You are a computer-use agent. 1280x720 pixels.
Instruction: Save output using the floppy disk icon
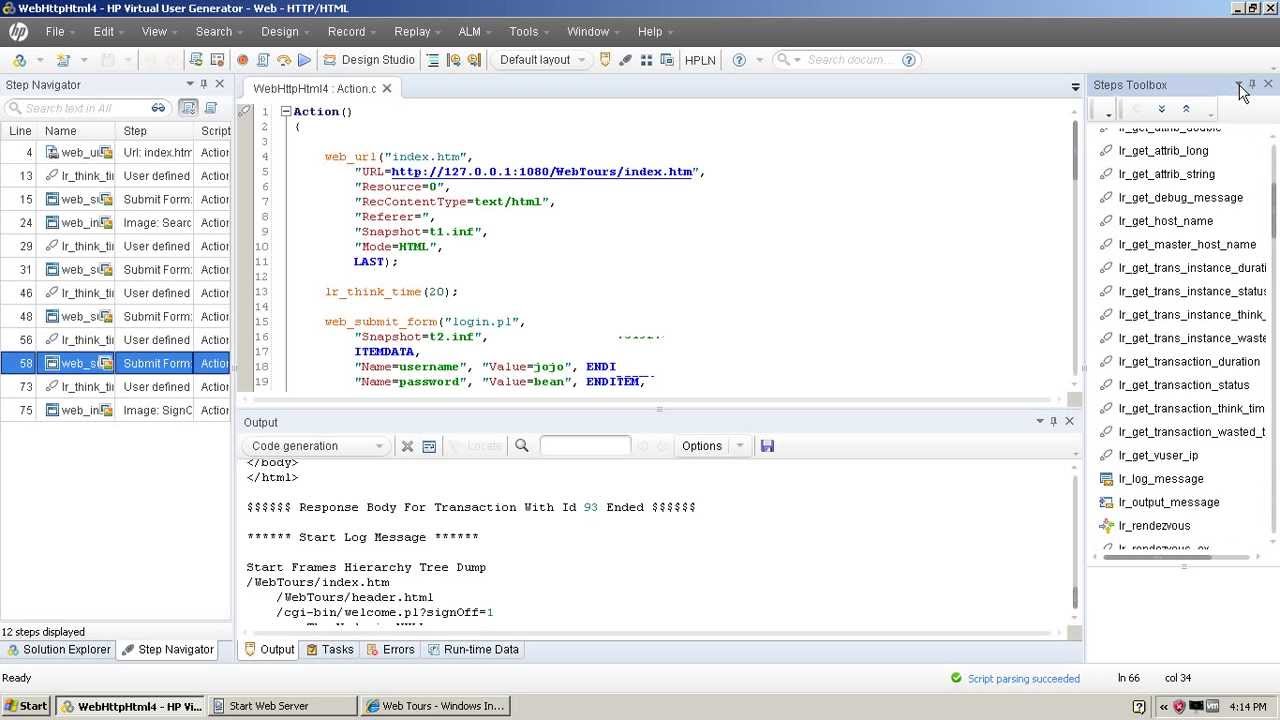point(767,446)
